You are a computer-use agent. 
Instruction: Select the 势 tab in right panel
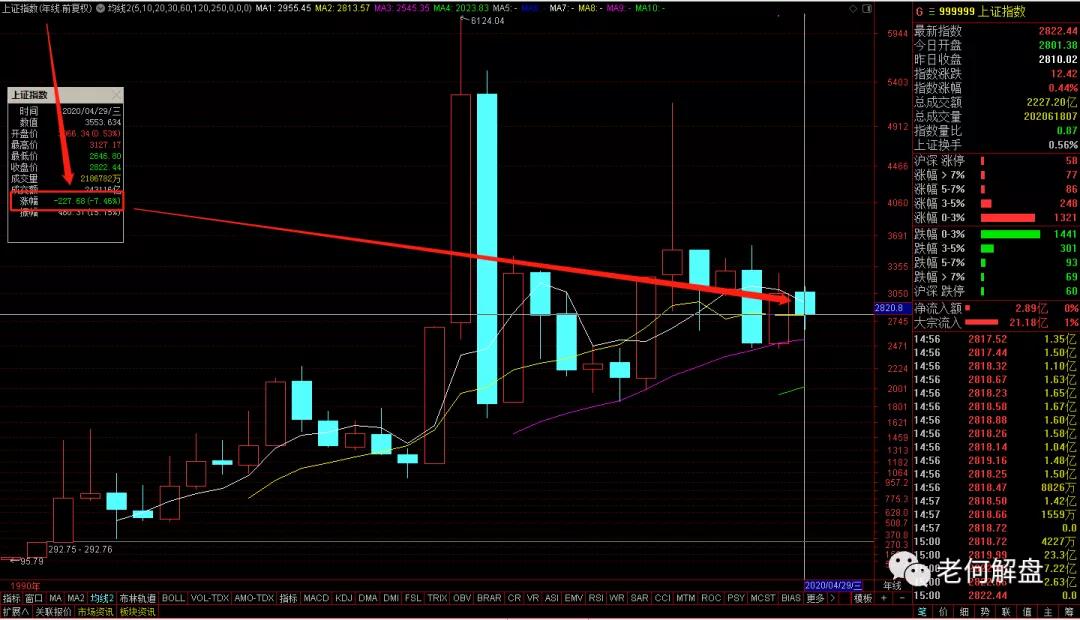(x=986, y=612)
